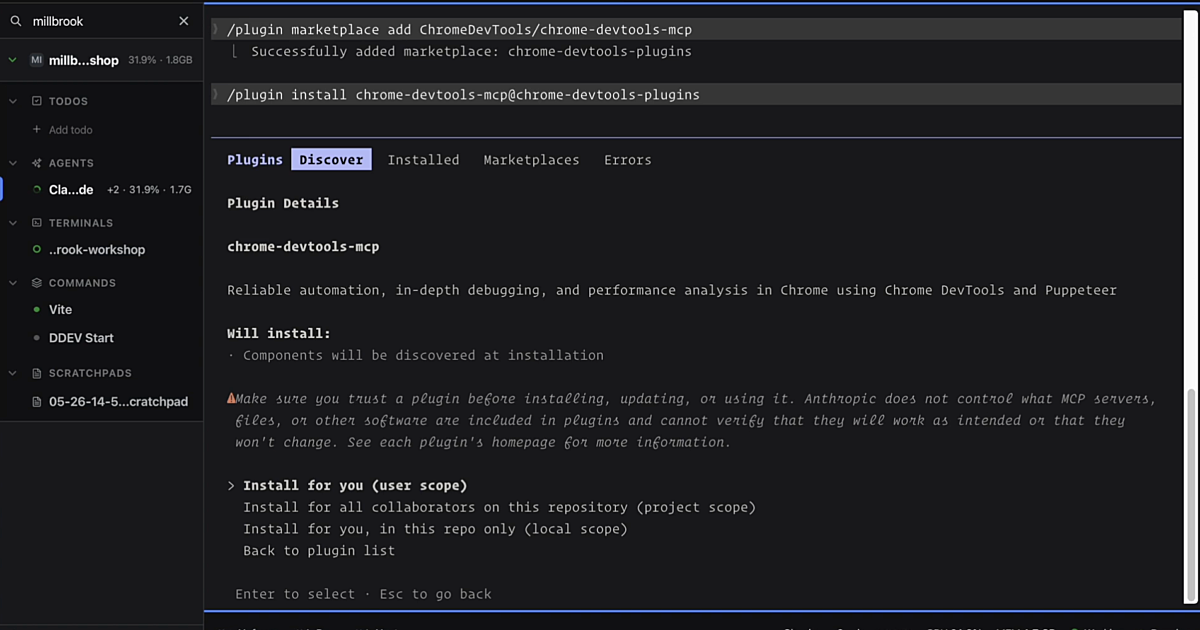Image resolution: width=1200 pixels, height=630 pixels.
Task: Click the green status dot for Vite
Action: click(x=37, y=310)
